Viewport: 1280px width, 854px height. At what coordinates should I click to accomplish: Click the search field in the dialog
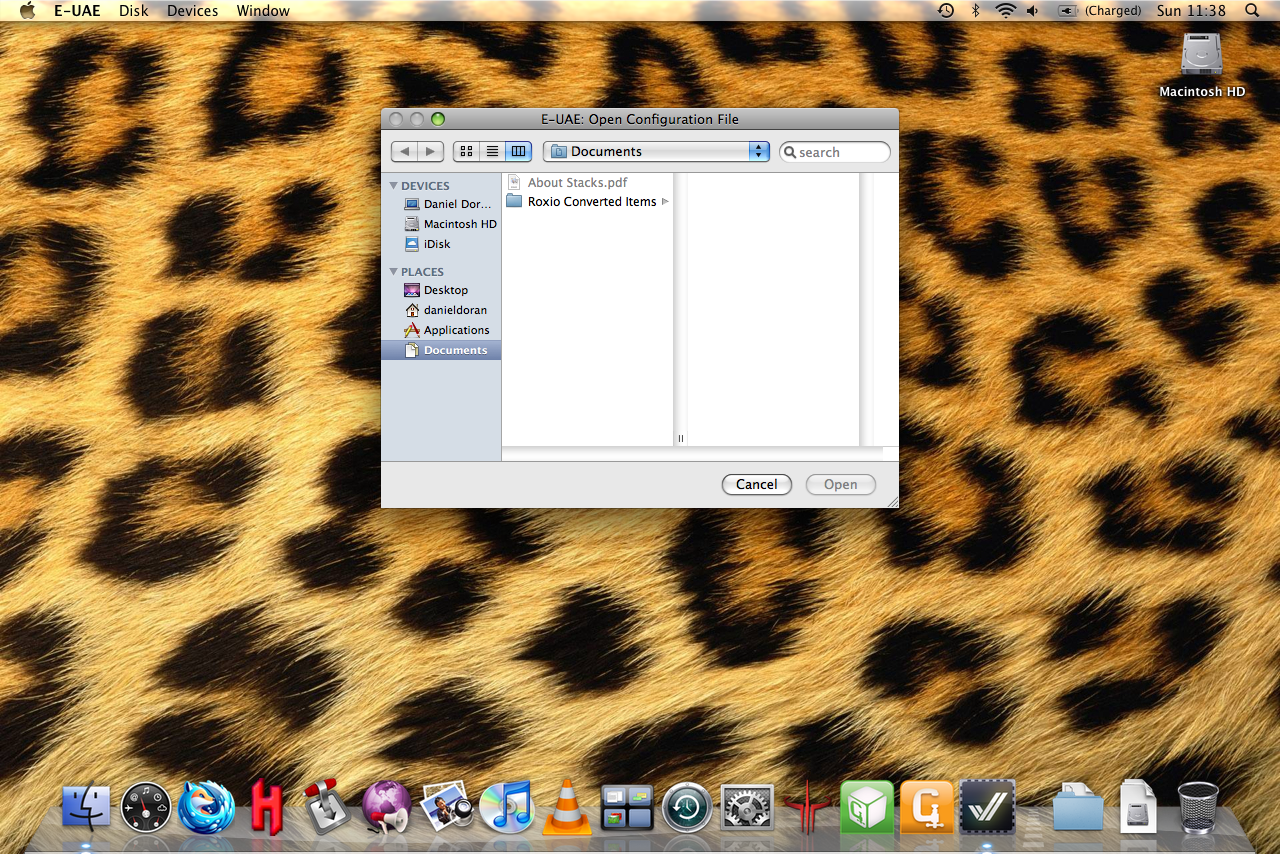click(x=835, y=152)
